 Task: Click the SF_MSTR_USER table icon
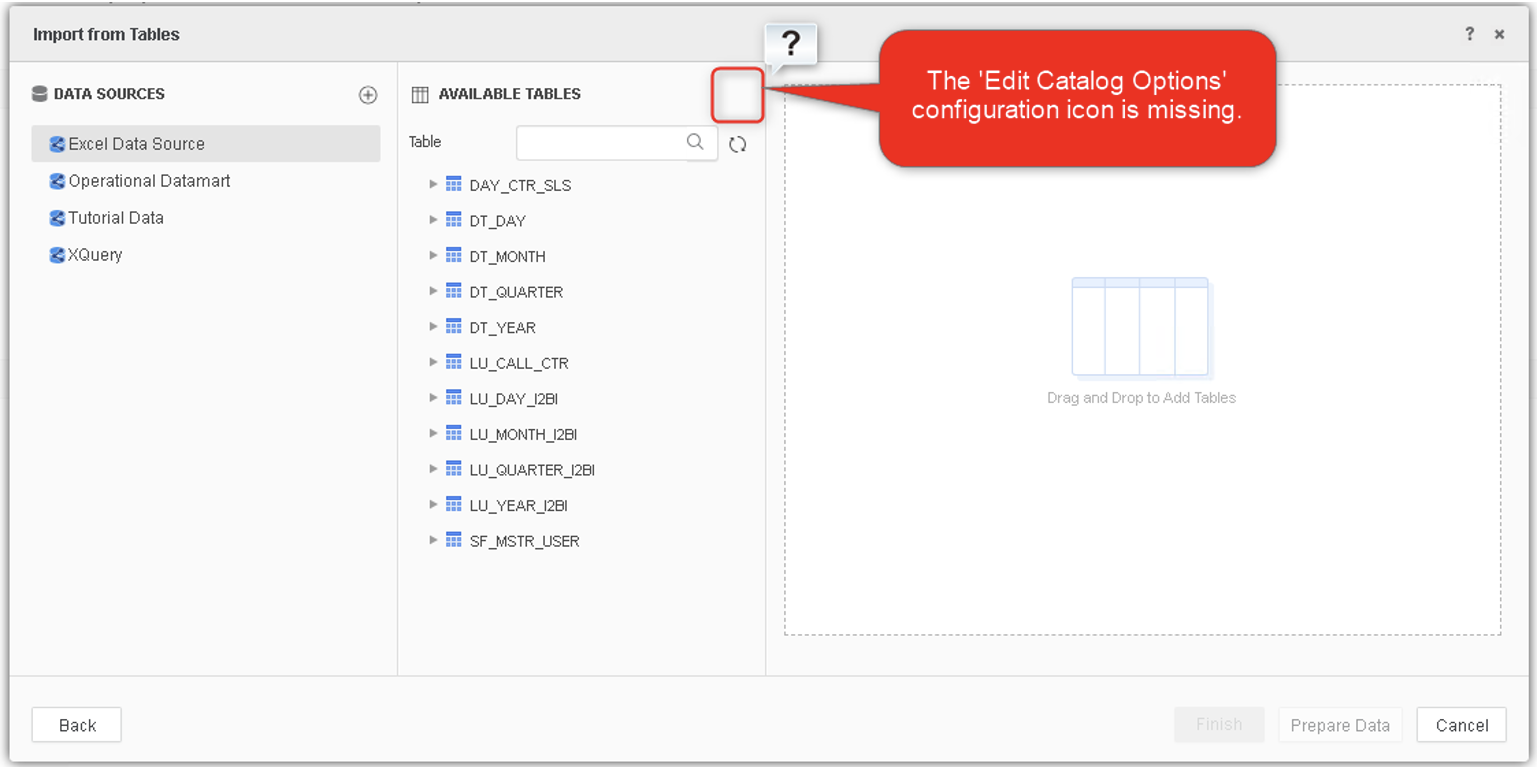(454, 540)
